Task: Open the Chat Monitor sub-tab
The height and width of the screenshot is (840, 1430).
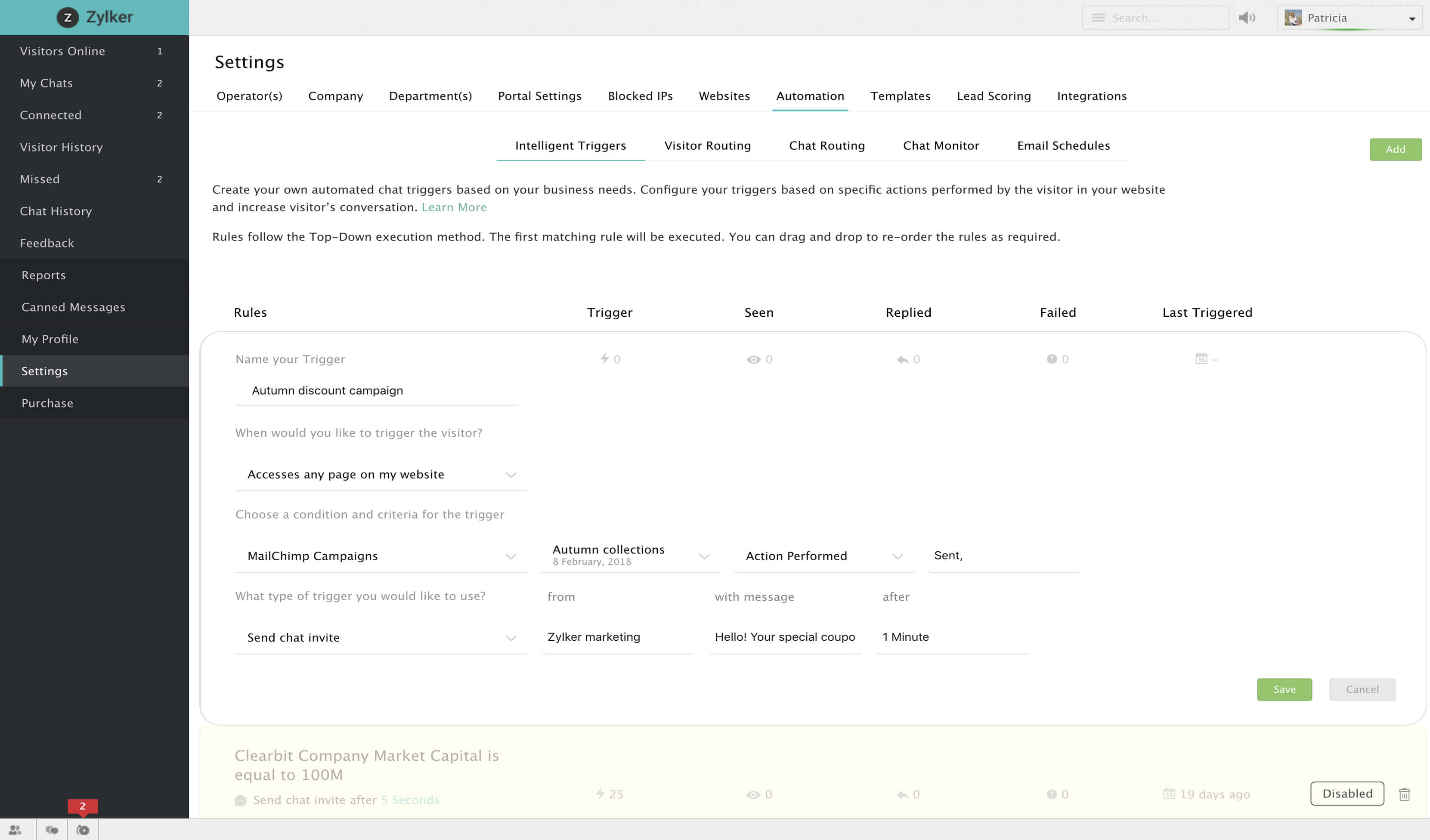Action: [x=941, y=146]
